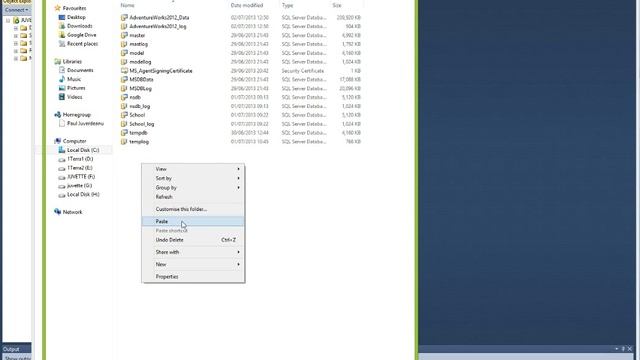Screen dimensions: 640x360
Task: Click the Music library icon
Action: [x=62, y=79]
